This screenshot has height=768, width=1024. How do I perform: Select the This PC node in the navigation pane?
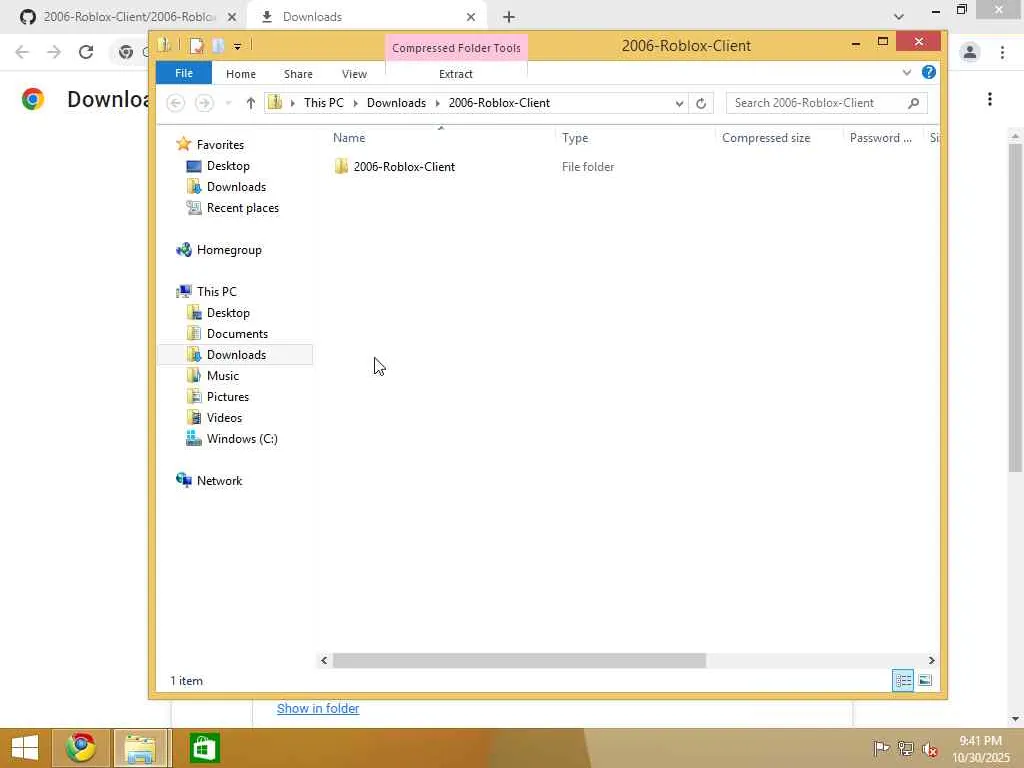pos(216,291)
